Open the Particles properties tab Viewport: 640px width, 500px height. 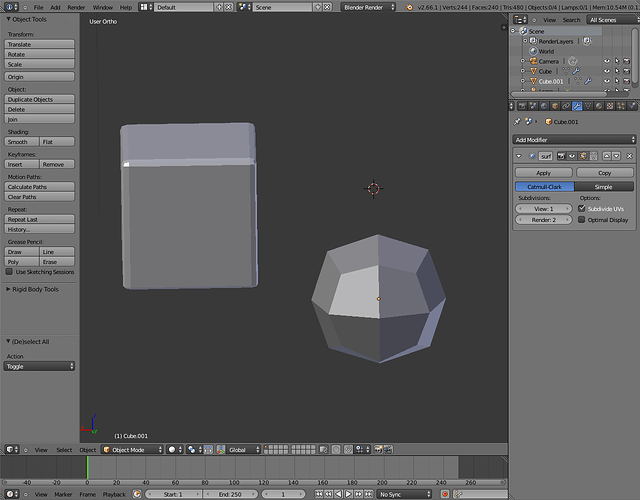(x=621, y=106)
